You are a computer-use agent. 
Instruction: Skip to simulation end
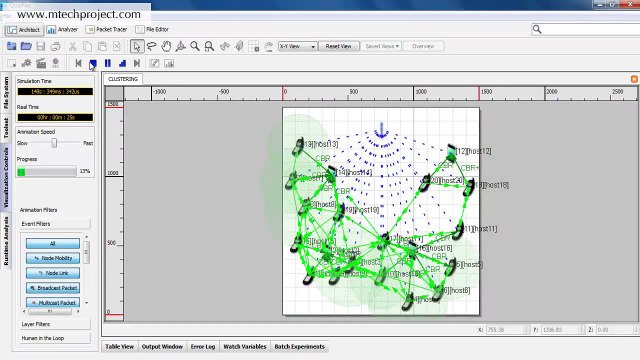pos(137,63)
